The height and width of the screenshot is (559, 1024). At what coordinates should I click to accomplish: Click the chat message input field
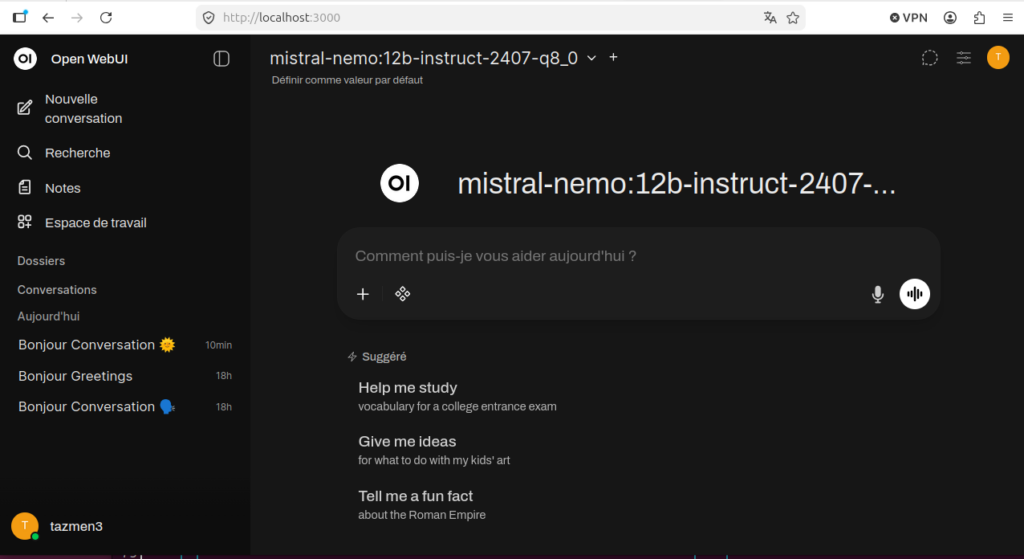[x=600, y=256]
